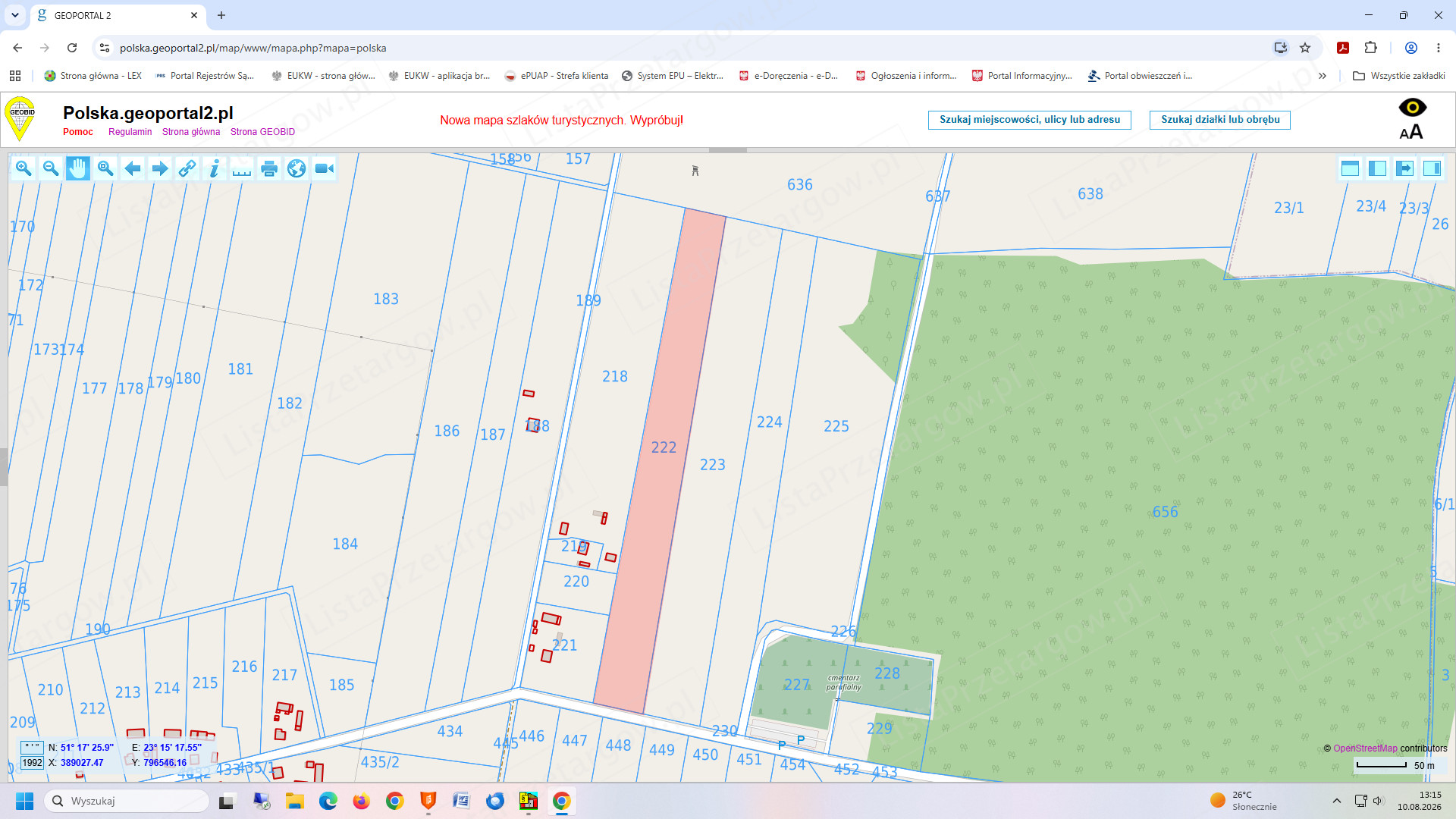This screenshot has height=819, width=1456.
Task: Go to the previous map view arrow
Action: (x=133, y=168)
